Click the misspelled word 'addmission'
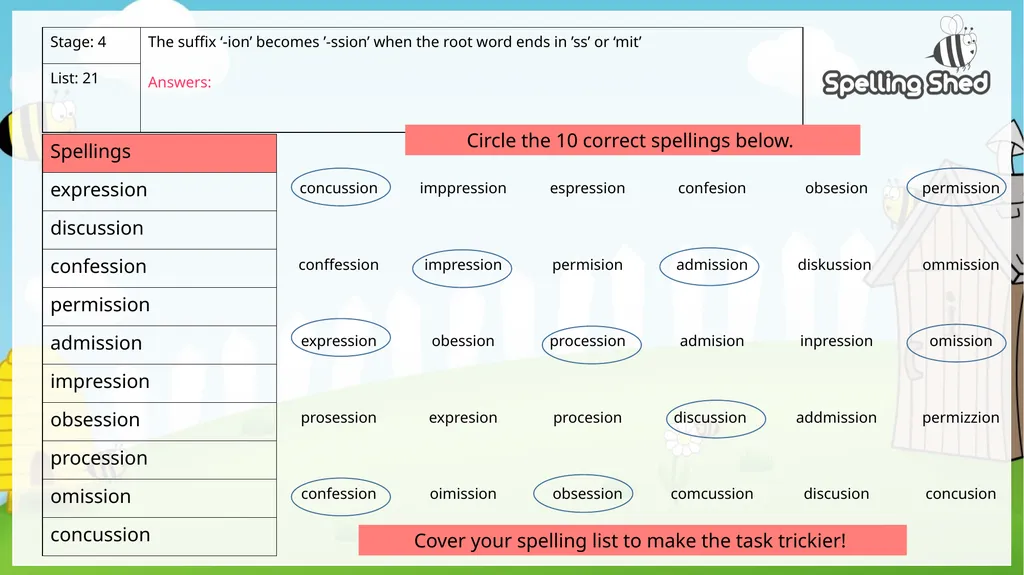The width and height of the screenshot is (1024, 575). tap(836, 418)
